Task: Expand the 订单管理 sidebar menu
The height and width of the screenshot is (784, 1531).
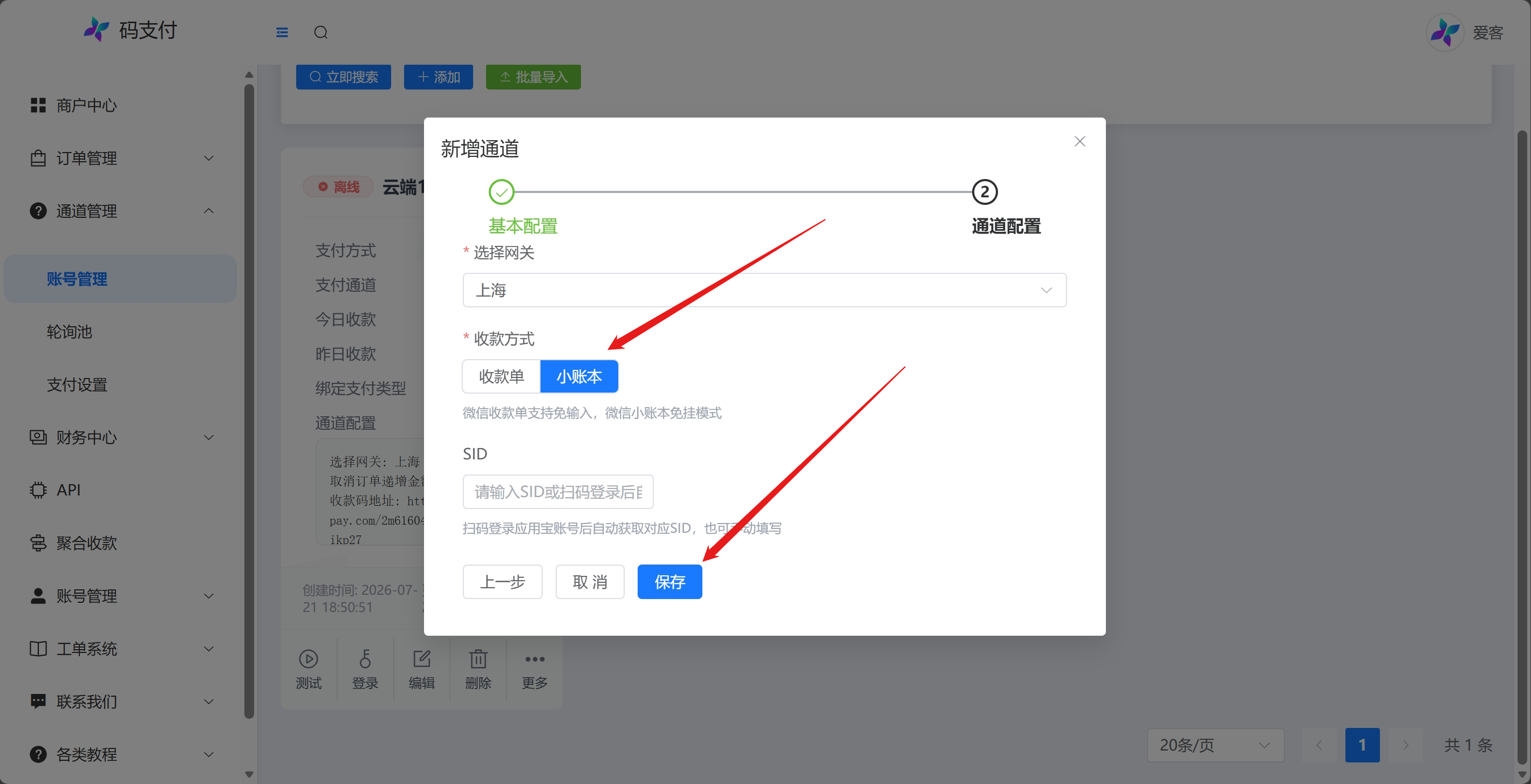Action: (121, 158)
